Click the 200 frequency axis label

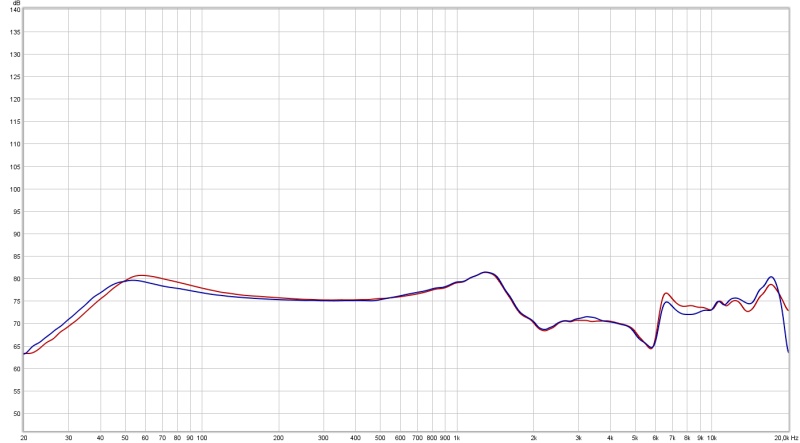coord(279,438)
